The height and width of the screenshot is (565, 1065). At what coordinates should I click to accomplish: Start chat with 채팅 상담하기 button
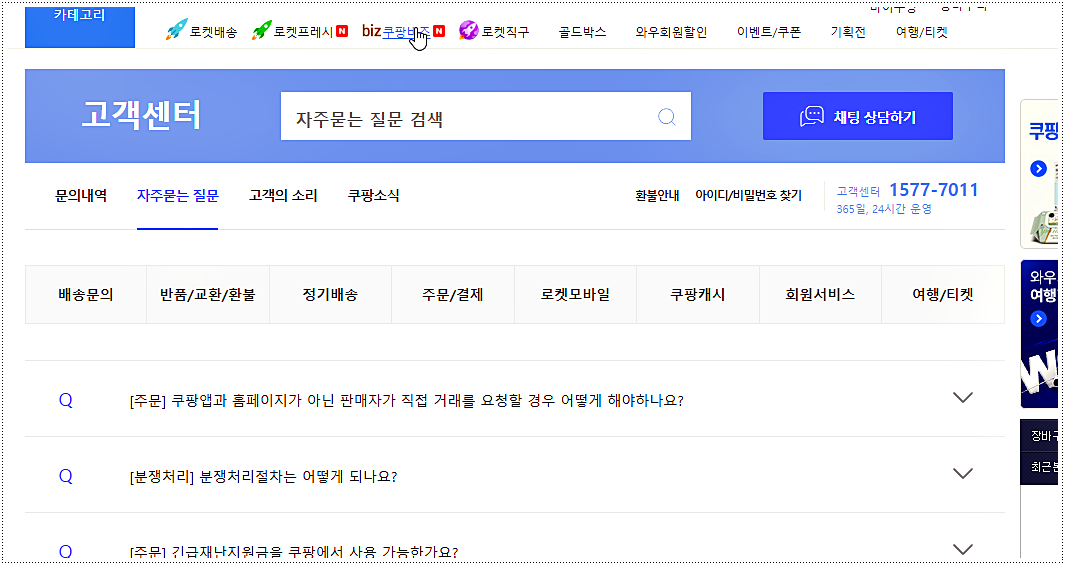pyautogui.click(x=858, y=116)
